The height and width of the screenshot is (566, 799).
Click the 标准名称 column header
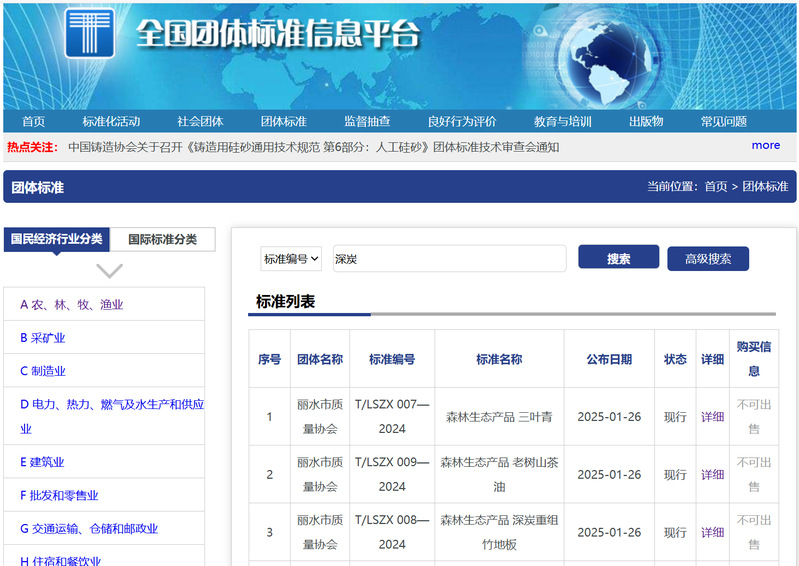click(x=499, y=359)
